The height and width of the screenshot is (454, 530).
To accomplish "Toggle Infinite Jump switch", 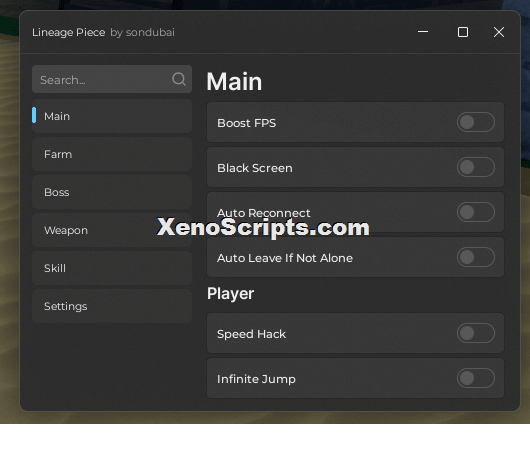I will click(476, 378).
